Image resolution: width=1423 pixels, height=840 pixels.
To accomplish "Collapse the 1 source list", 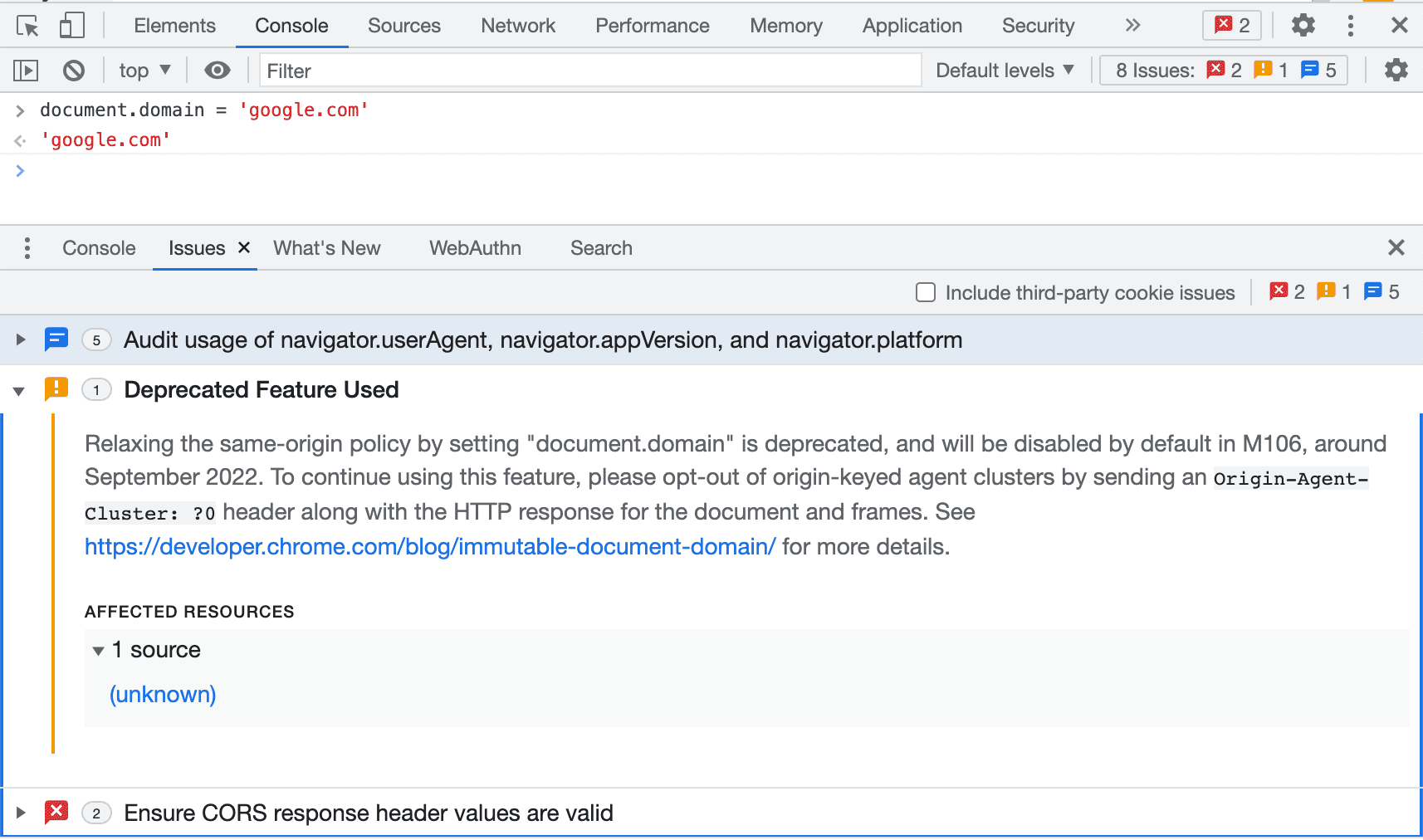I will coord(99,651).
